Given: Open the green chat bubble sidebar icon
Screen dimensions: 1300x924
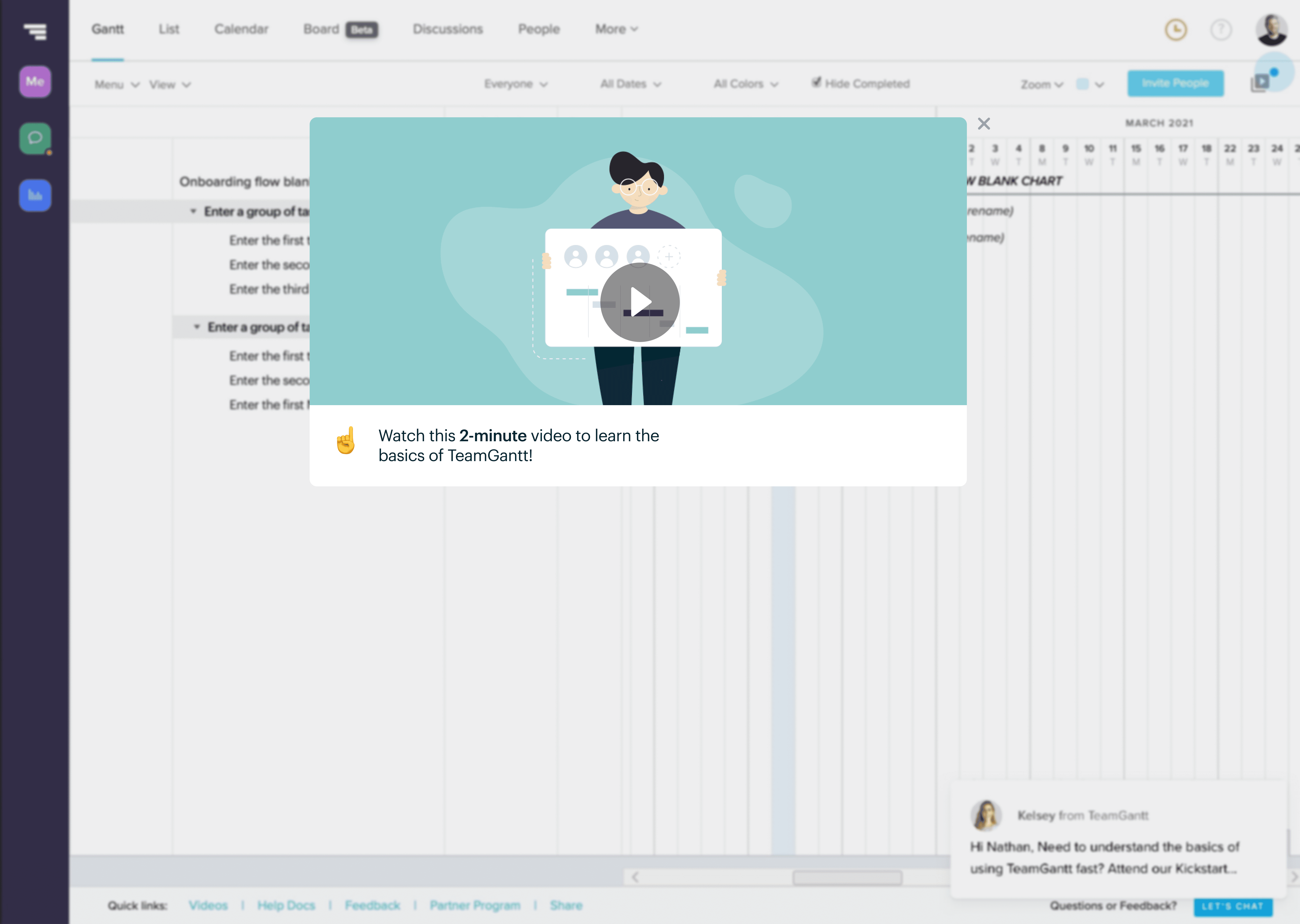Looking at the screenshot, I should coord(35,138).
